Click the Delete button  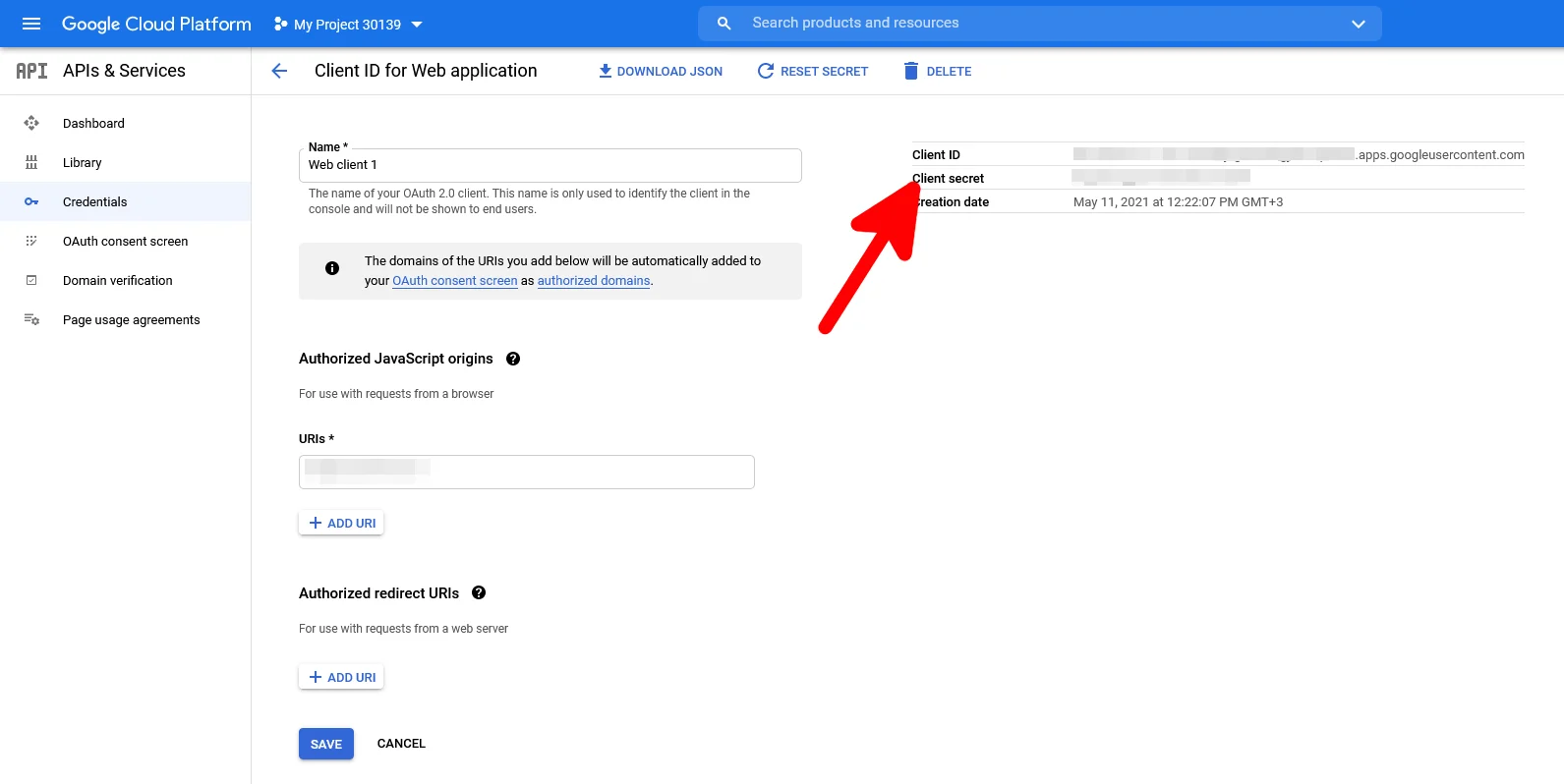(x=937, y=72)
